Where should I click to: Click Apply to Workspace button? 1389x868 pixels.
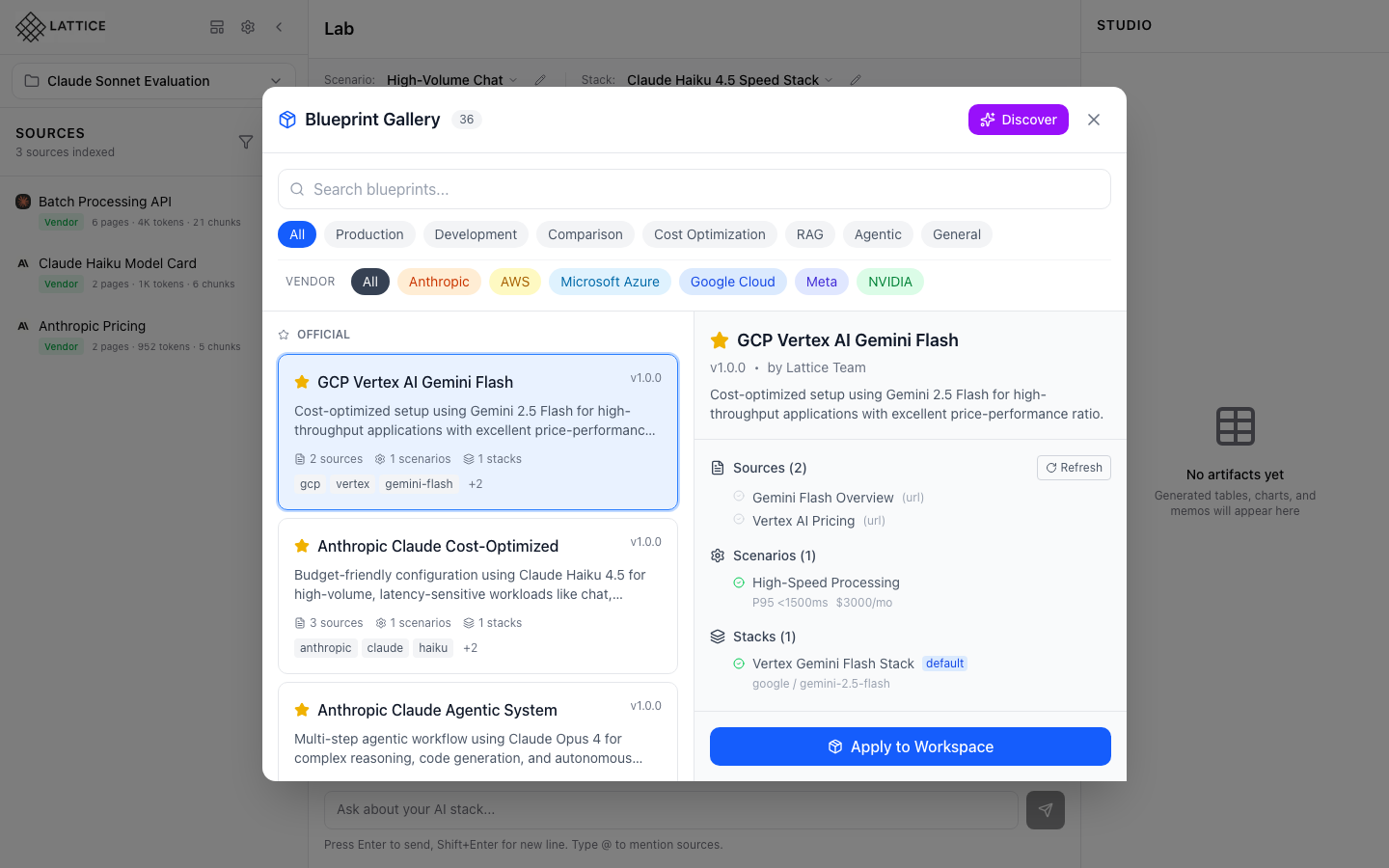(910, 746)
